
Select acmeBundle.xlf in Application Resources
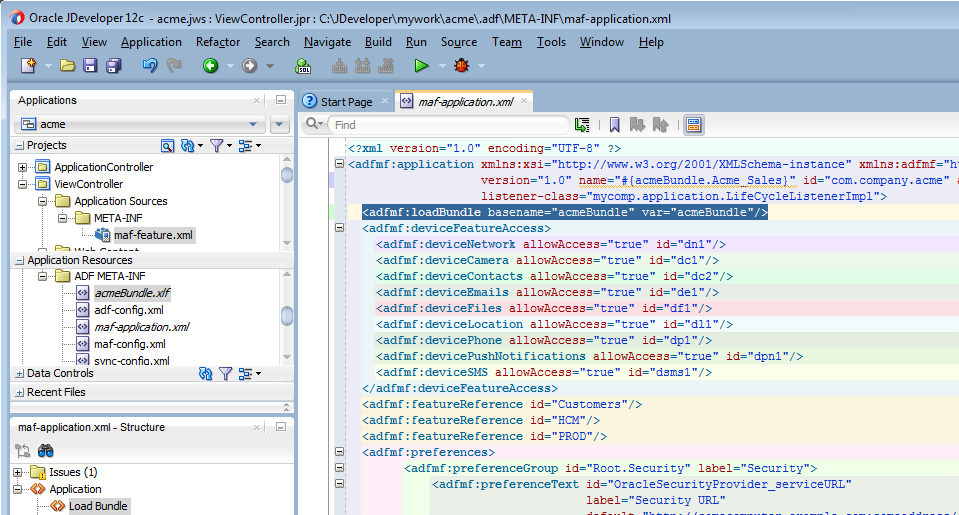132,293
